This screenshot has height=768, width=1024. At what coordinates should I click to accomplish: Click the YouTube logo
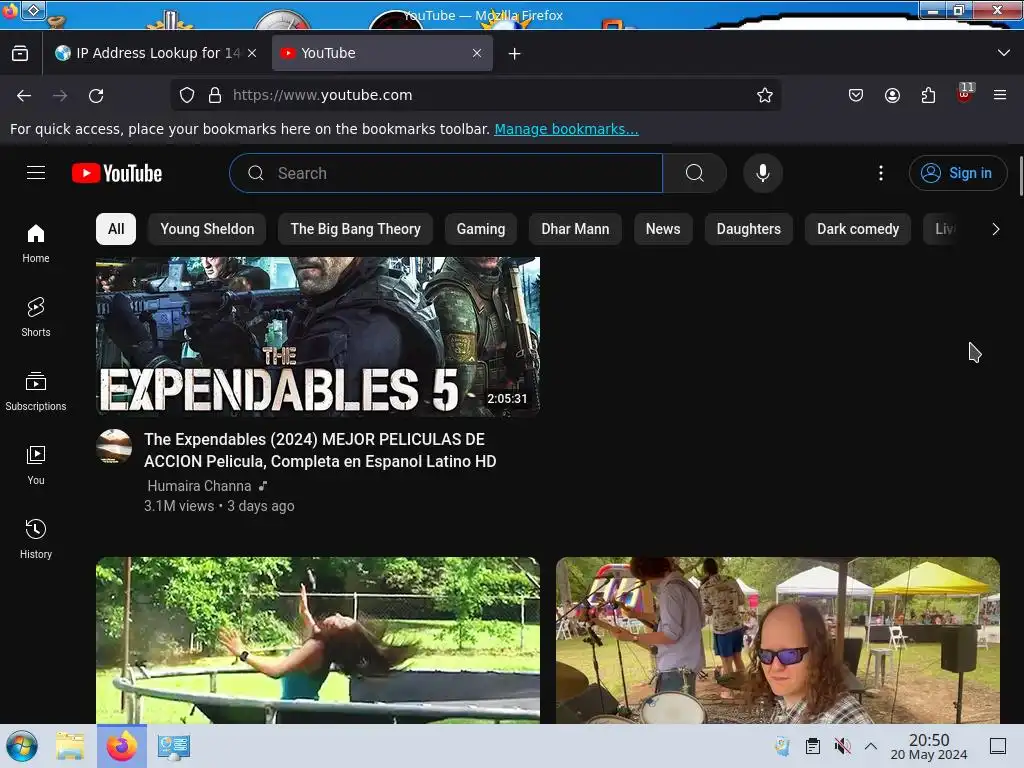117,173
